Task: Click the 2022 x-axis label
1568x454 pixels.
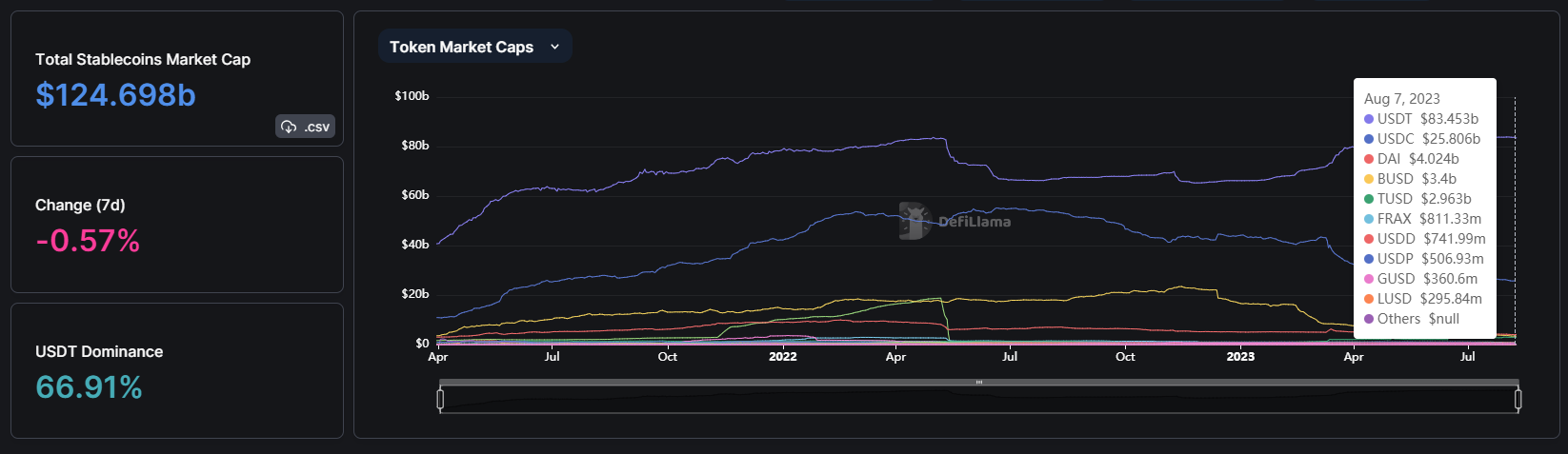Action: [x=782, y=357]
